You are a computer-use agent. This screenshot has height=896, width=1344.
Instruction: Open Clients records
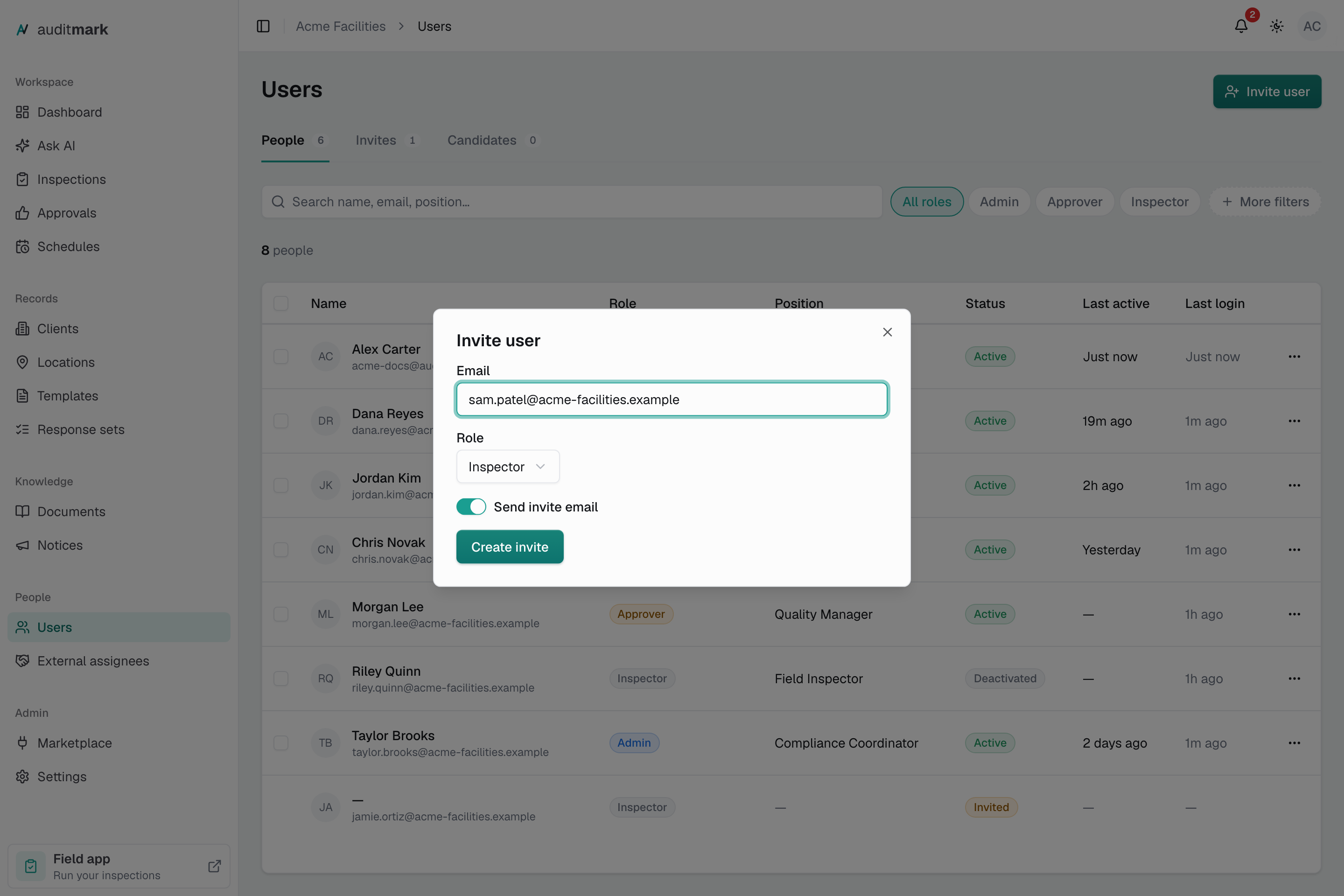pyautogui.click(x=119, y=329)
